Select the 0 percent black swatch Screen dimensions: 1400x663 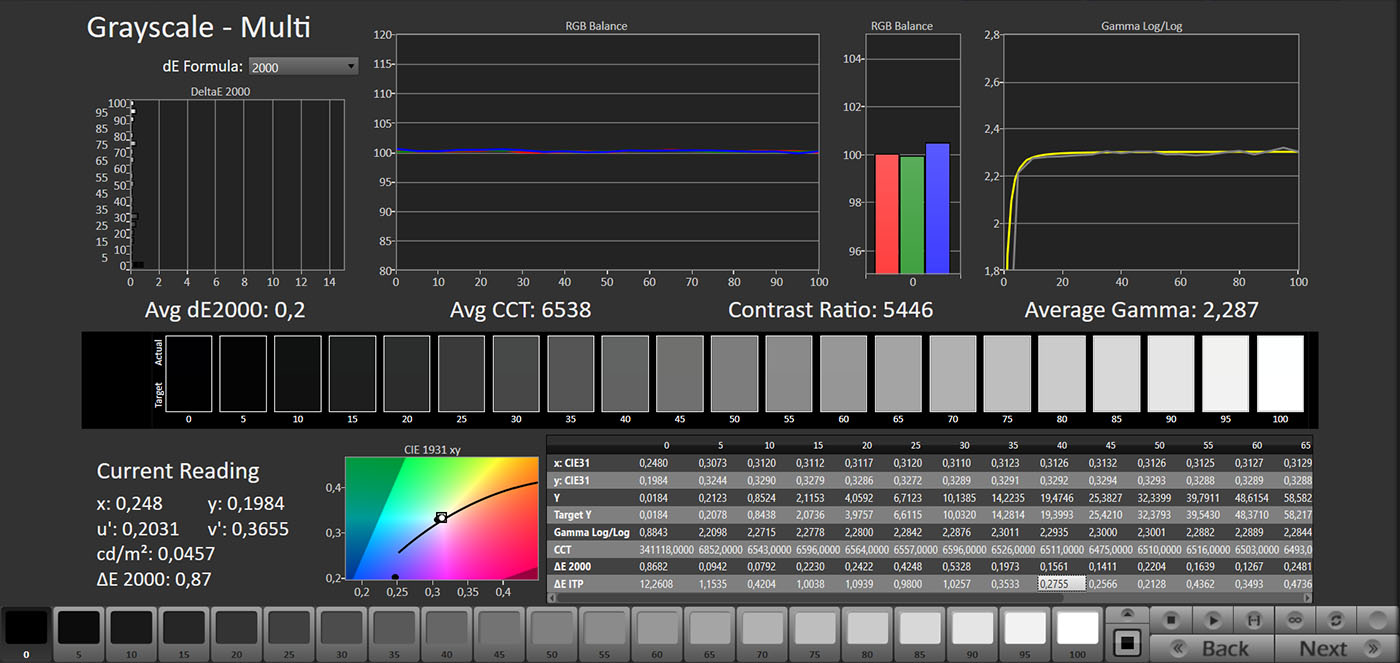pos(26,628)
